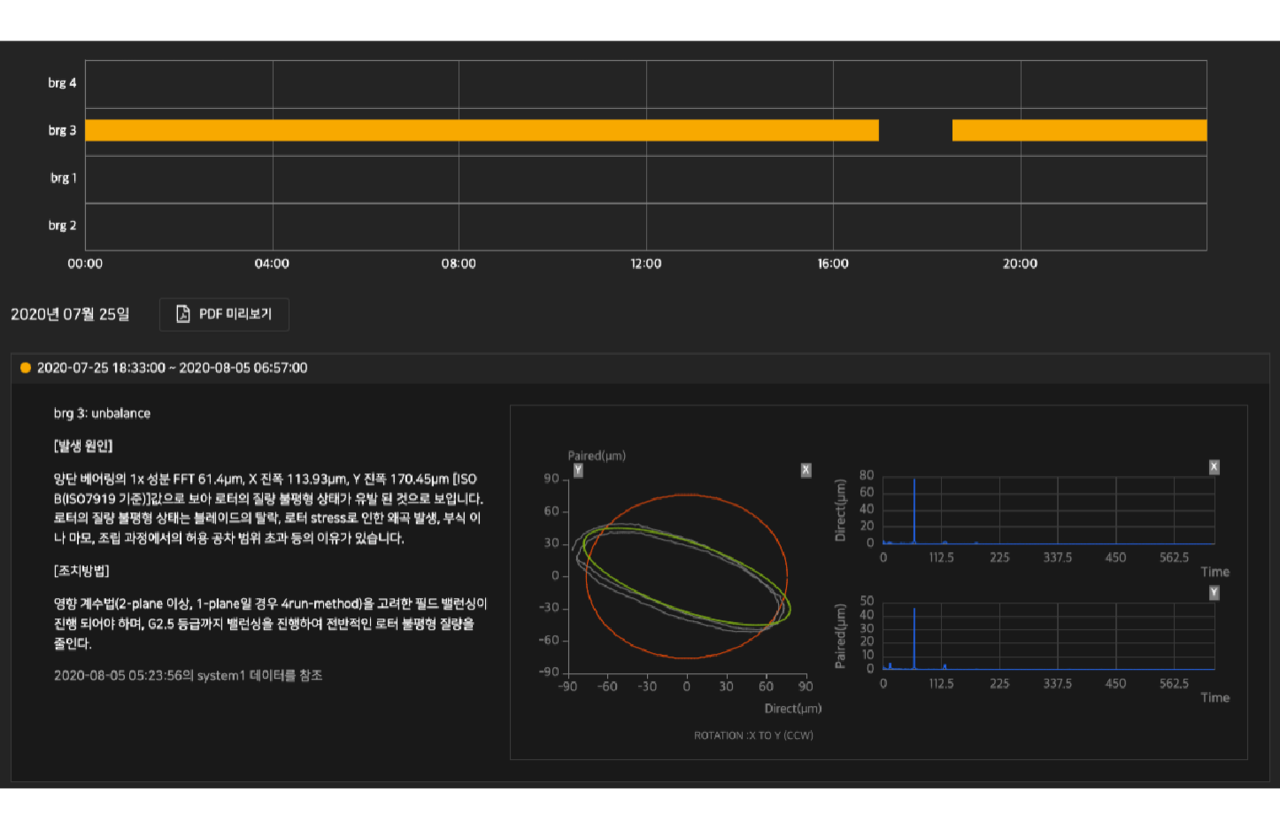Select Y axis badge on orbit plot

coord(578,470)
